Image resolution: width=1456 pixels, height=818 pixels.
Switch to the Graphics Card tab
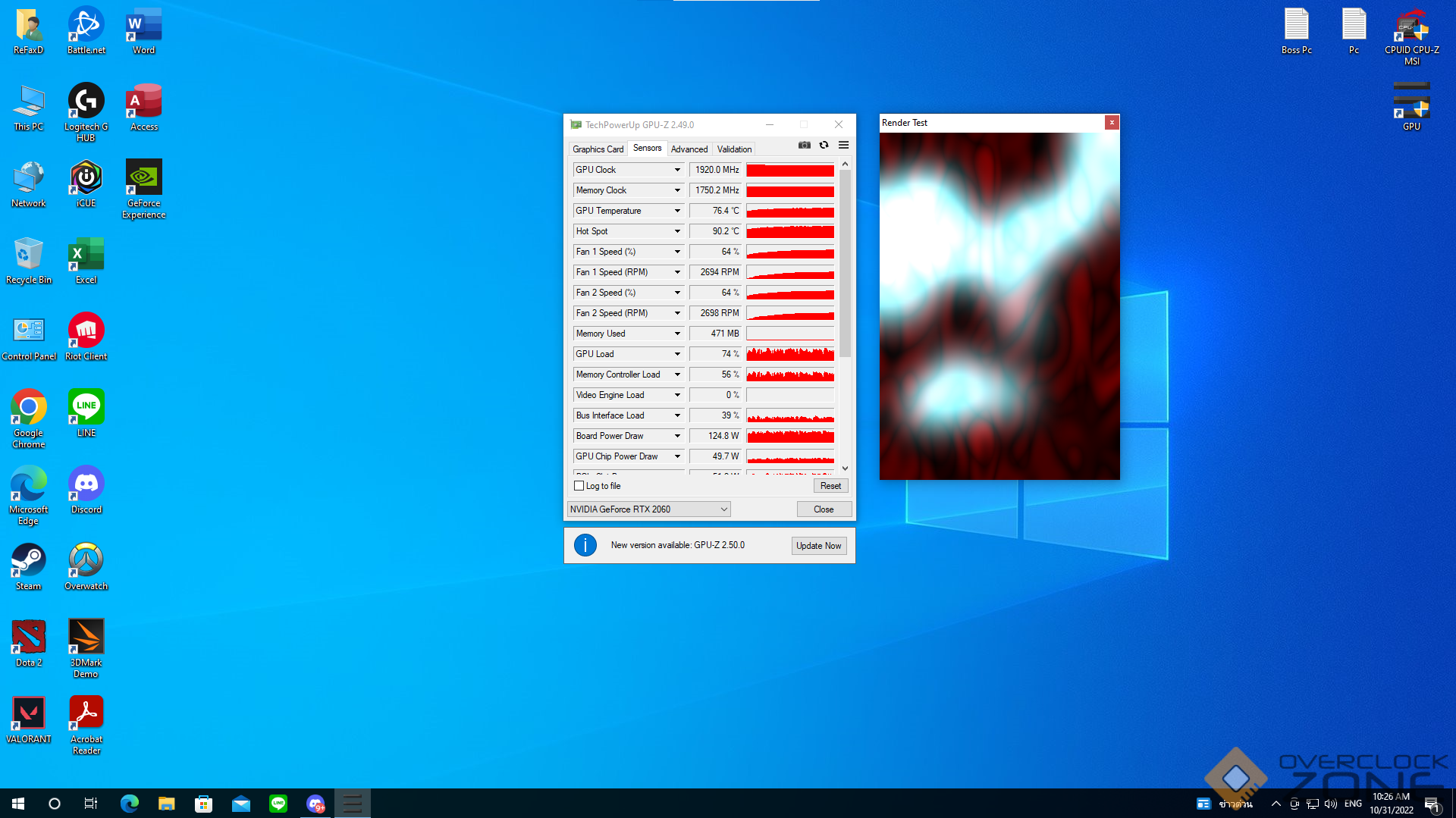(x=598, y=149)
